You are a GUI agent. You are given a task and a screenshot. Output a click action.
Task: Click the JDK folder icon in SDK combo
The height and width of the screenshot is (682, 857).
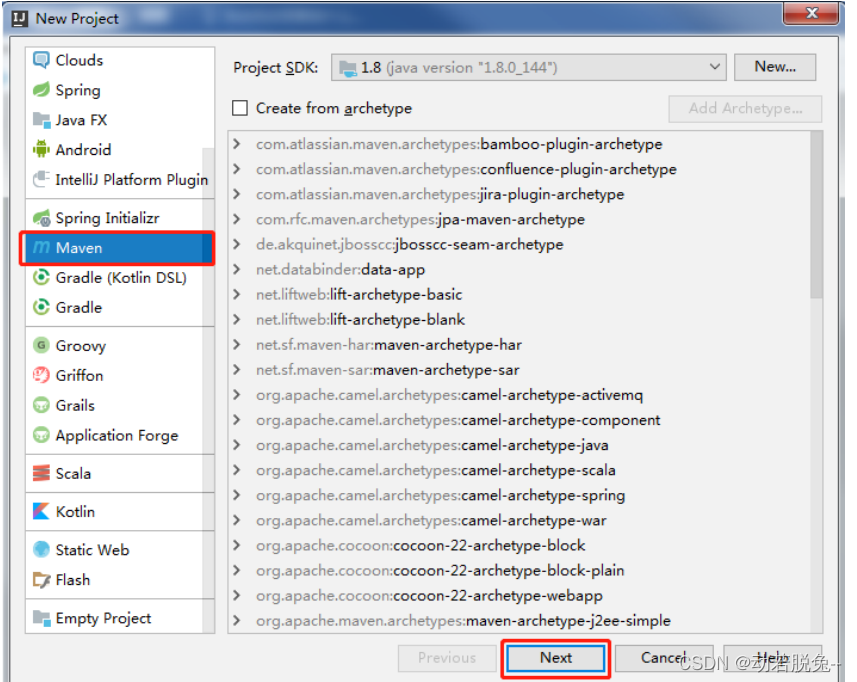348,68
